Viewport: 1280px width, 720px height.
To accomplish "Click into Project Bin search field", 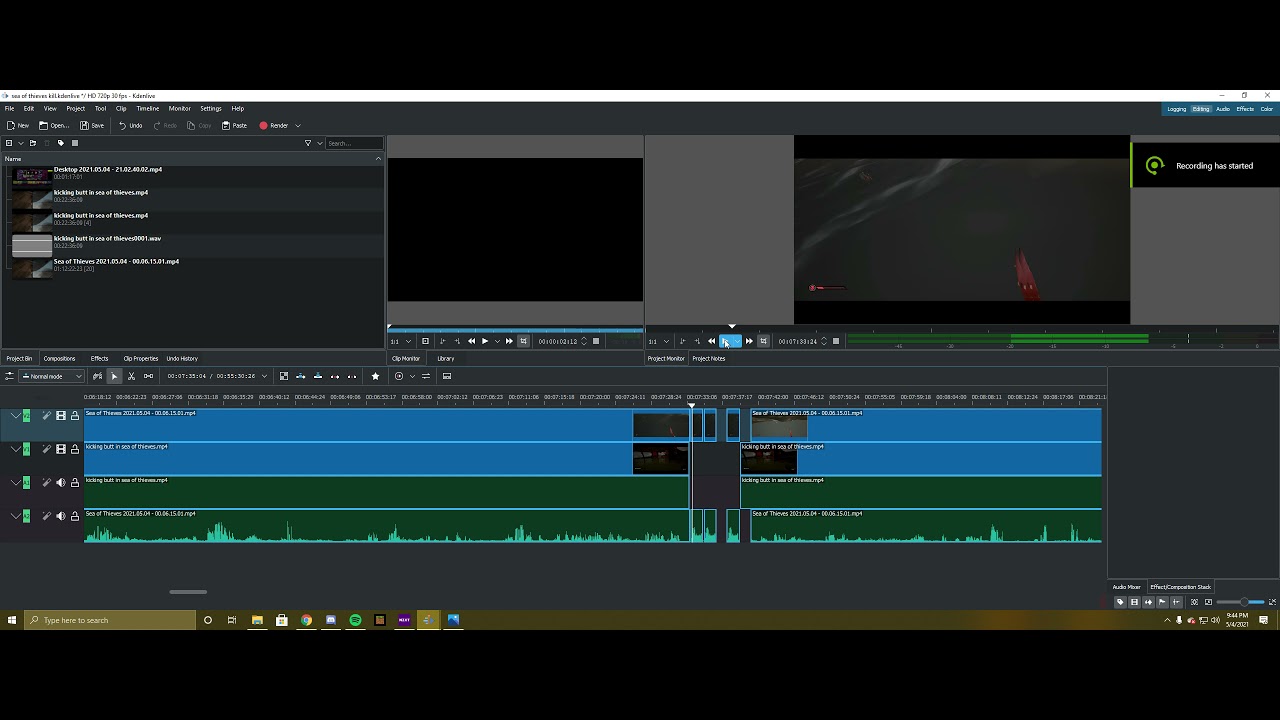I will pos(354,143).
